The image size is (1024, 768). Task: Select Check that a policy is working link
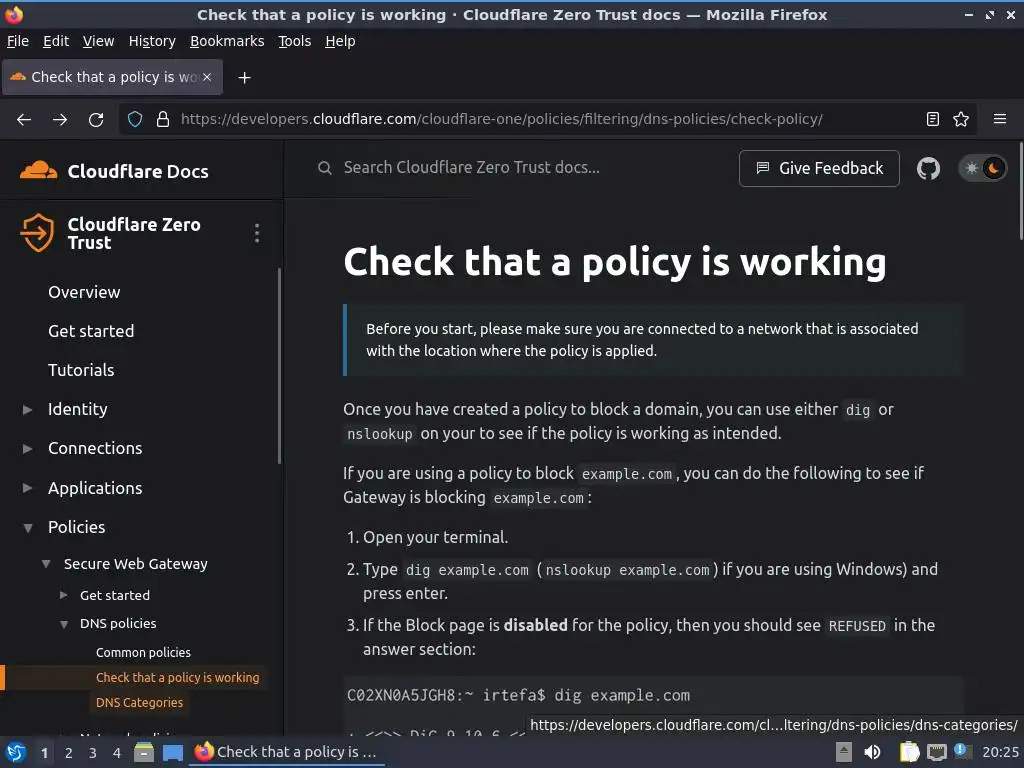(x=178, y=678)
